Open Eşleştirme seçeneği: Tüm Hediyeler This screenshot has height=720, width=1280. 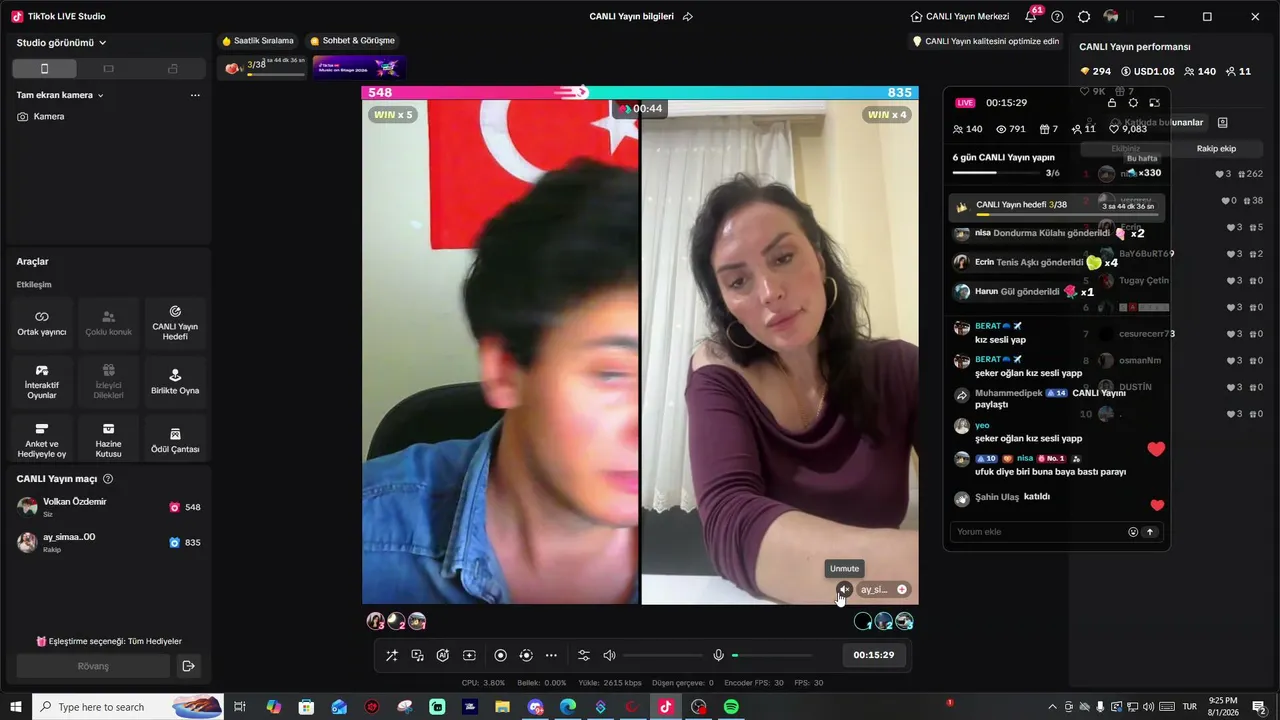pyautogui.click(x=109, y=641)
